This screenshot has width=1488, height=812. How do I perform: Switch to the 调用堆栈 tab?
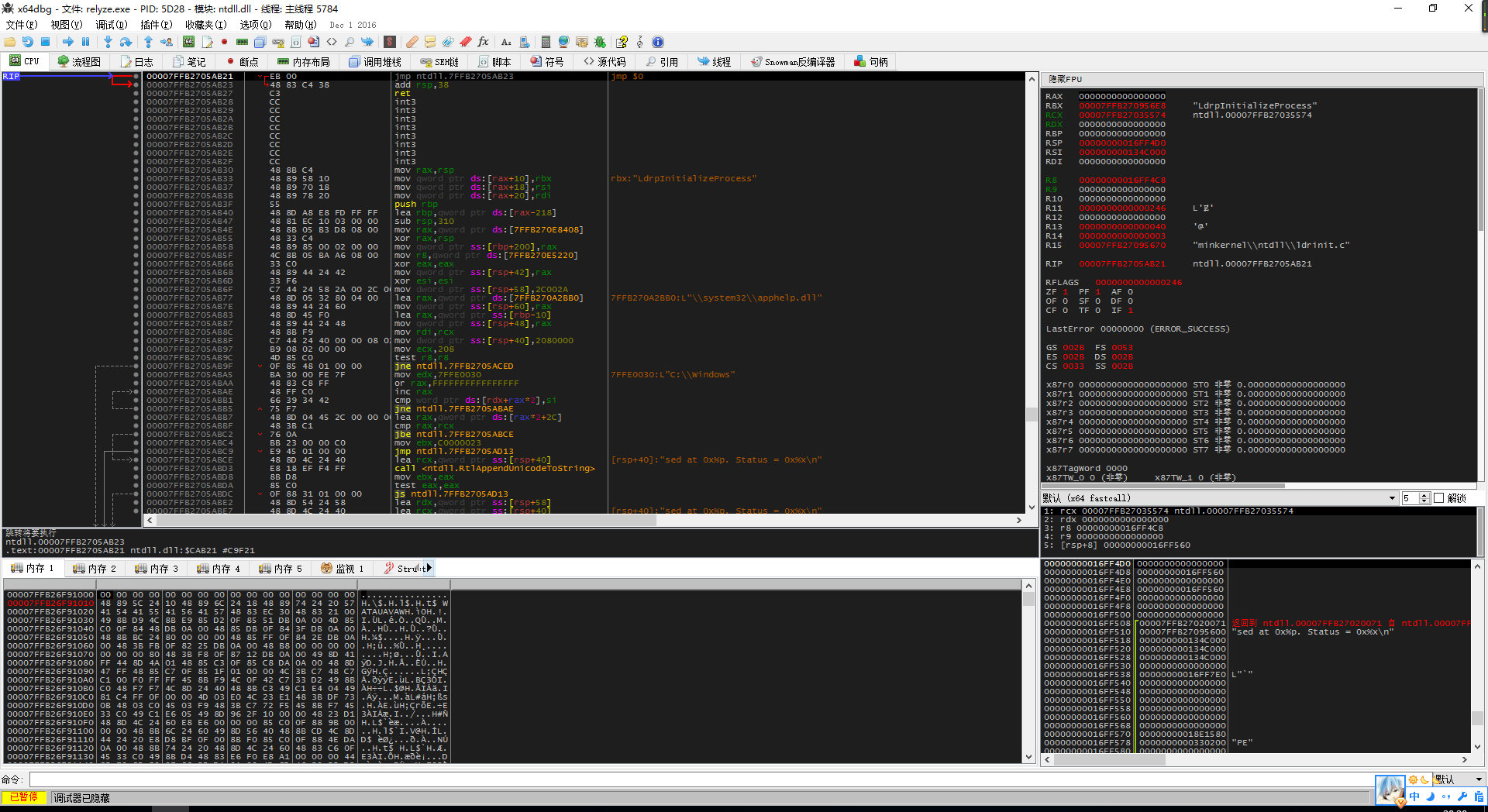pos(375,61)
